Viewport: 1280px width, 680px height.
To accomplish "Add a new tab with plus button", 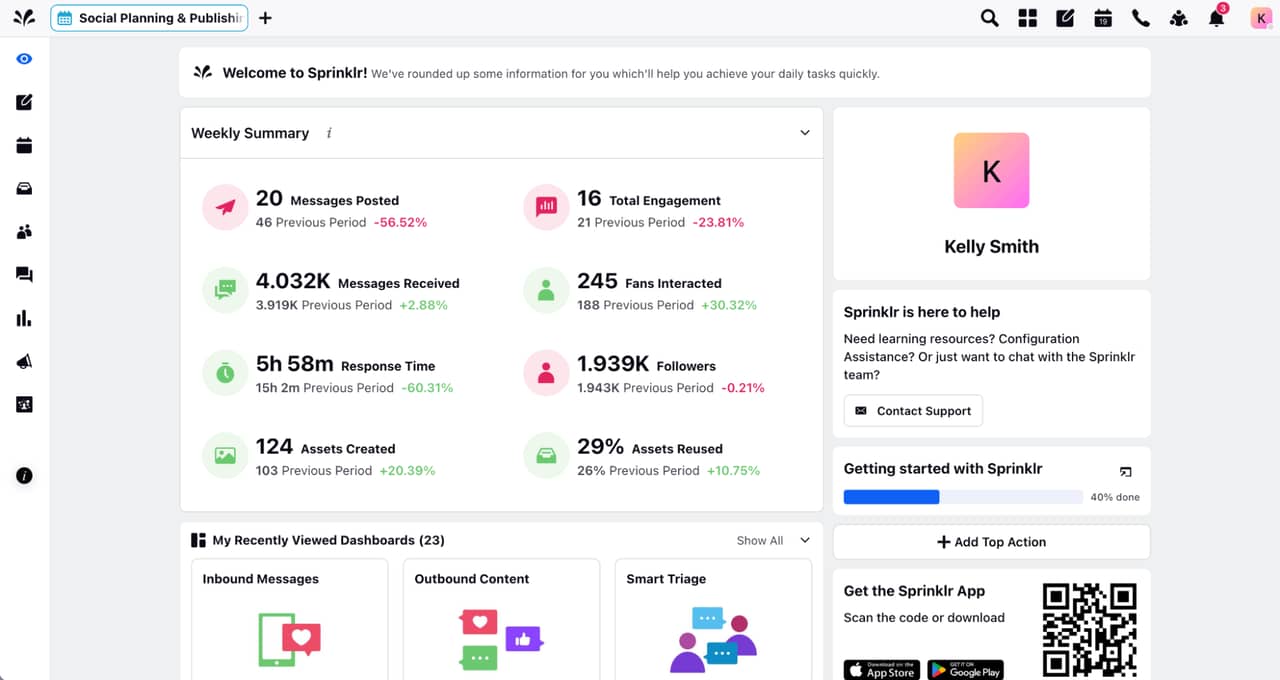I will (x=265, y=18).
